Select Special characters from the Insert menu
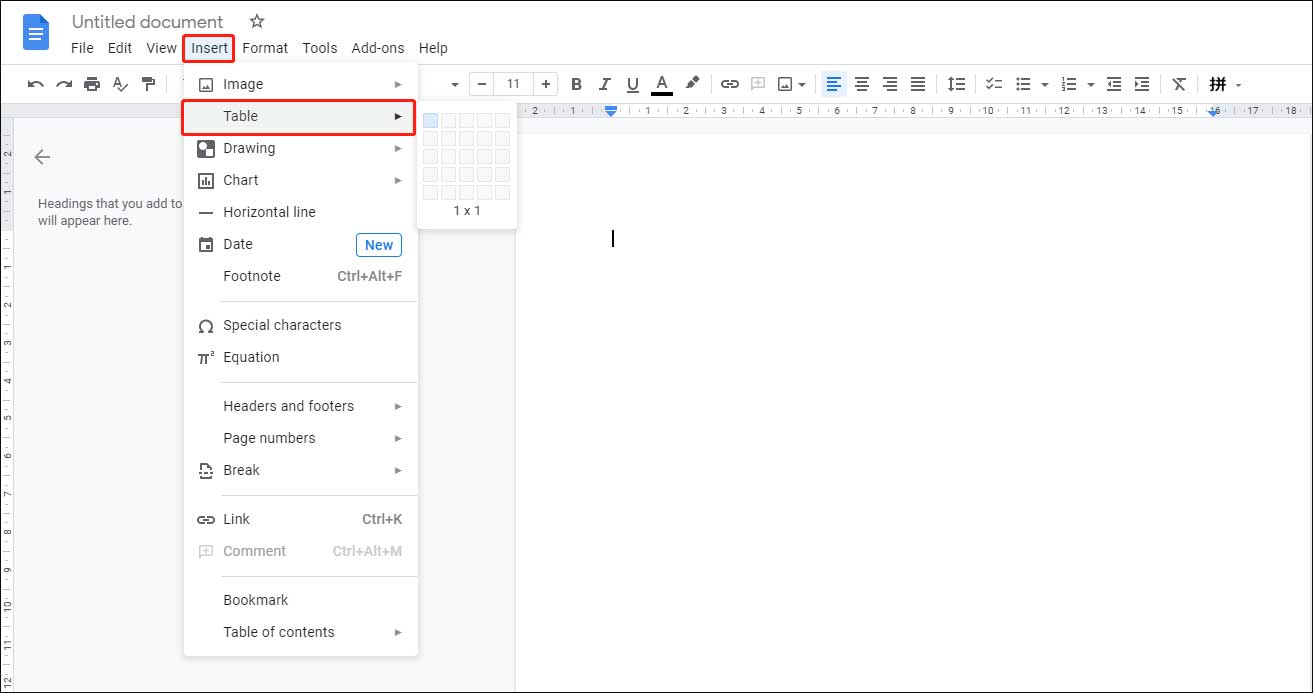Screen dimensions: 1313x693 click(282, 325)
